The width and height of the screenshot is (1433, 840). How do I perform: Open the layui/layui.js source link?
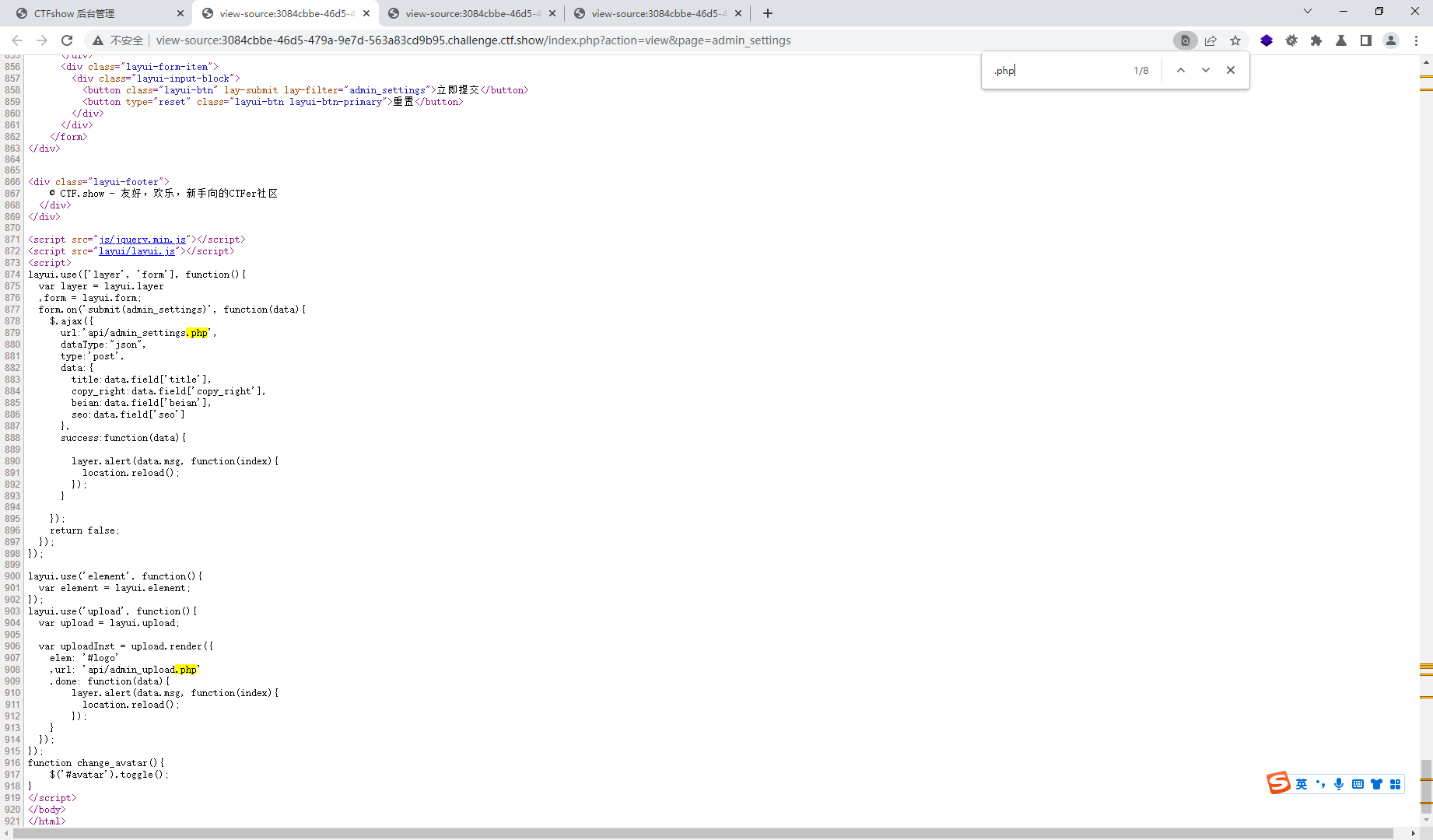coord(138,251)
